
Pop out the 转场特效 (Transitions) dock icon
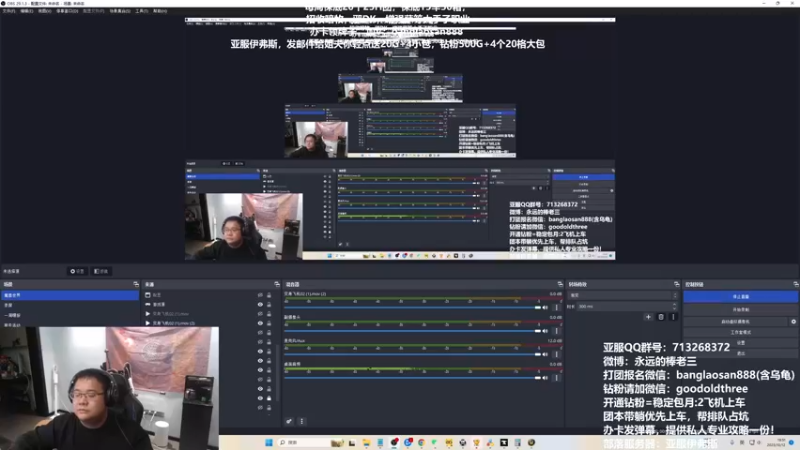[677, 284]
